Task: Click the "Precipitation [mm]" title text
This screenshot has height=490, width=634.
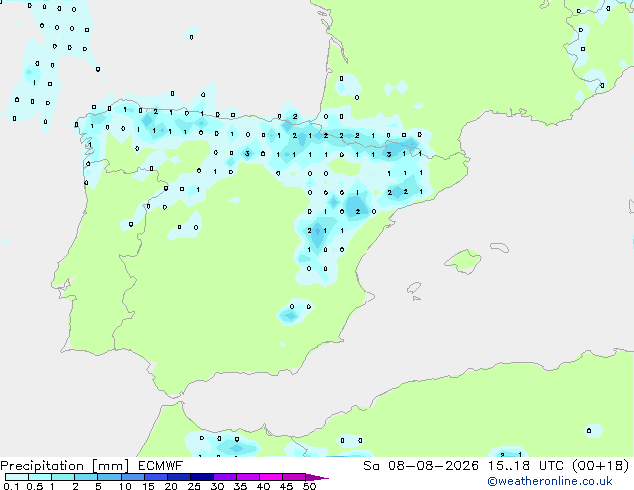Action: 65,466
